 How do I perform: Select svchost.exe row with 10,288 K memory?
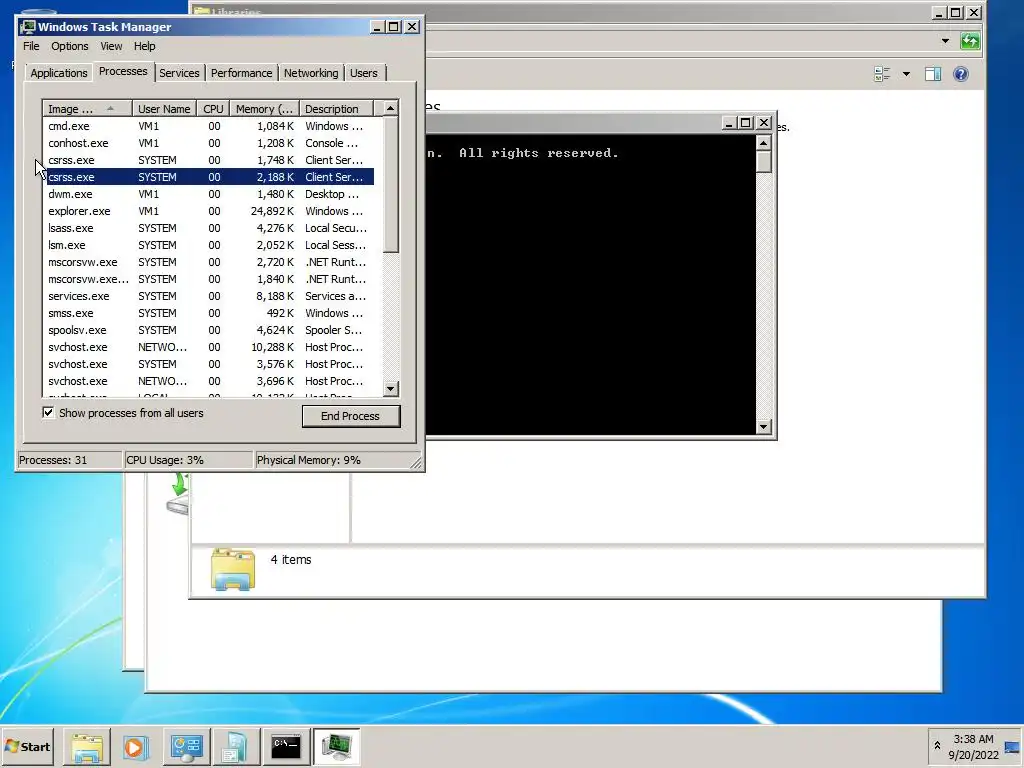pyautogui.click(x=209, y=347)
